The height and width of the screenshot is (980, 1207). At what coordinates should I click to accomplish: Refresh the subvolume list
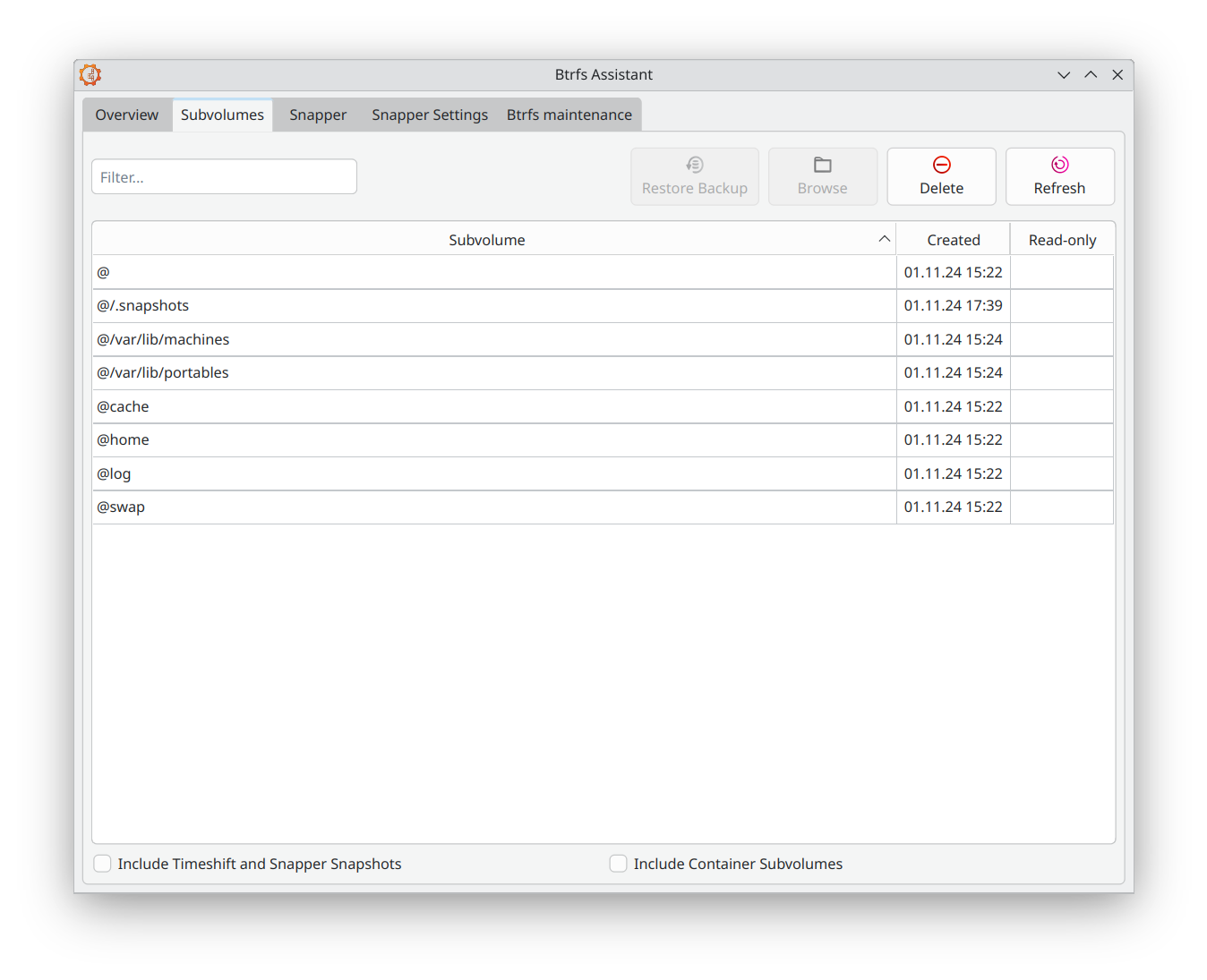(x=1060, y=176)
